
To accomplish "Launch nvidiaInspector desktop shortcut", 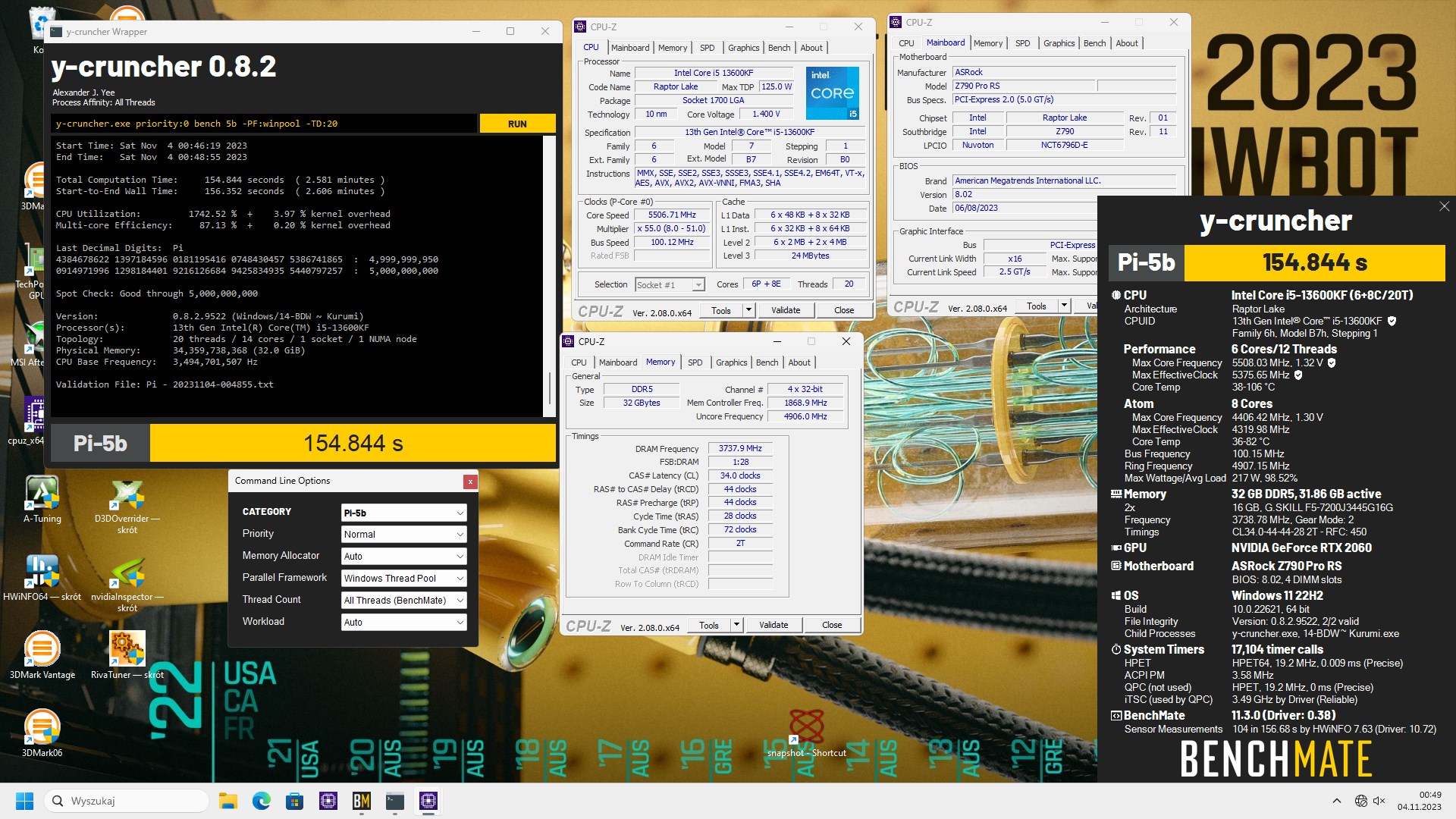I will coord(127,582).
